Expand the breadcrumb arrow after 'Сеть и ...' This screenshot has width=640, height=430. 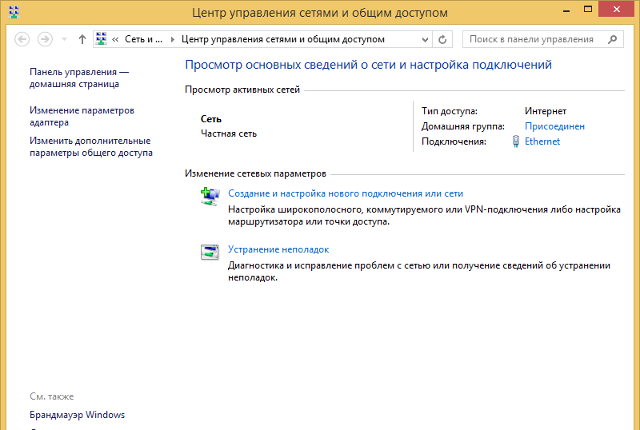[x=172, y=39]
